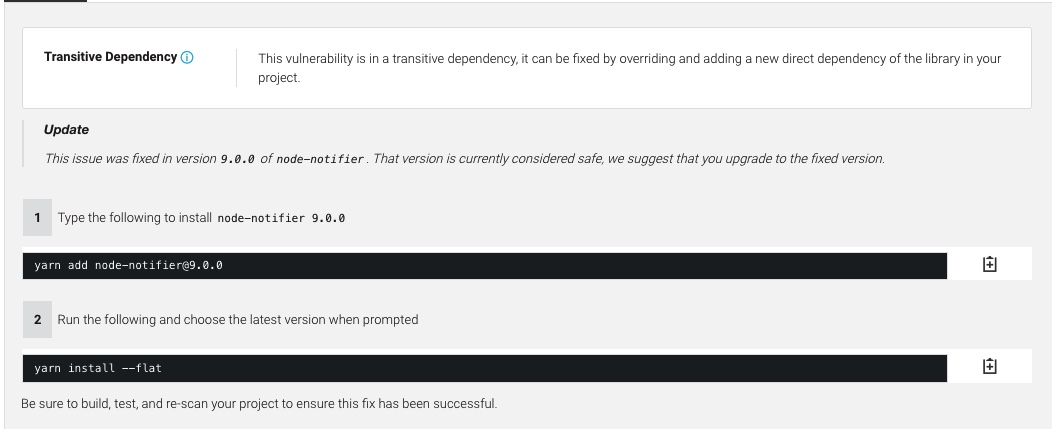Click the info icon beside Transitive Dependency
The width and height of the screenshot is (1052, 429).
pos(187,58)
